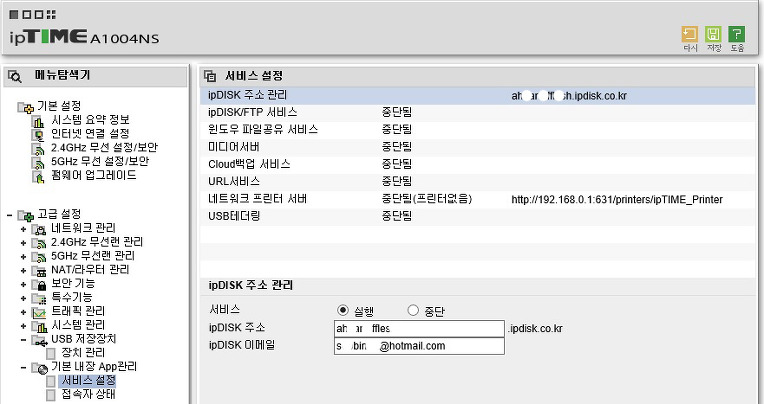Click the ipDISK 이메일 input field
The height and width of the screenshot is (404, 764).
419,346
